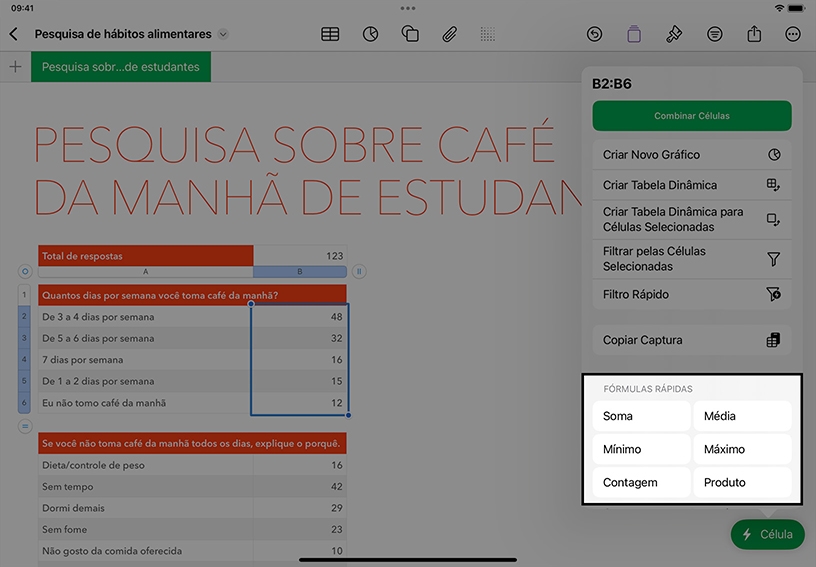The width and height of the screenshot is (816, 567).
Task: Apply the Contagem quick formula
Action: [x=641, y=482]
